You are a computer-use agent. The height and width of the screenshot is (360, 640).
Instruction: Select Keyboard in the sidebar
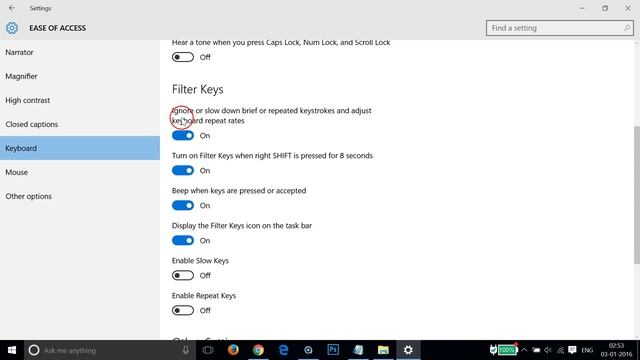pos(80,148)
